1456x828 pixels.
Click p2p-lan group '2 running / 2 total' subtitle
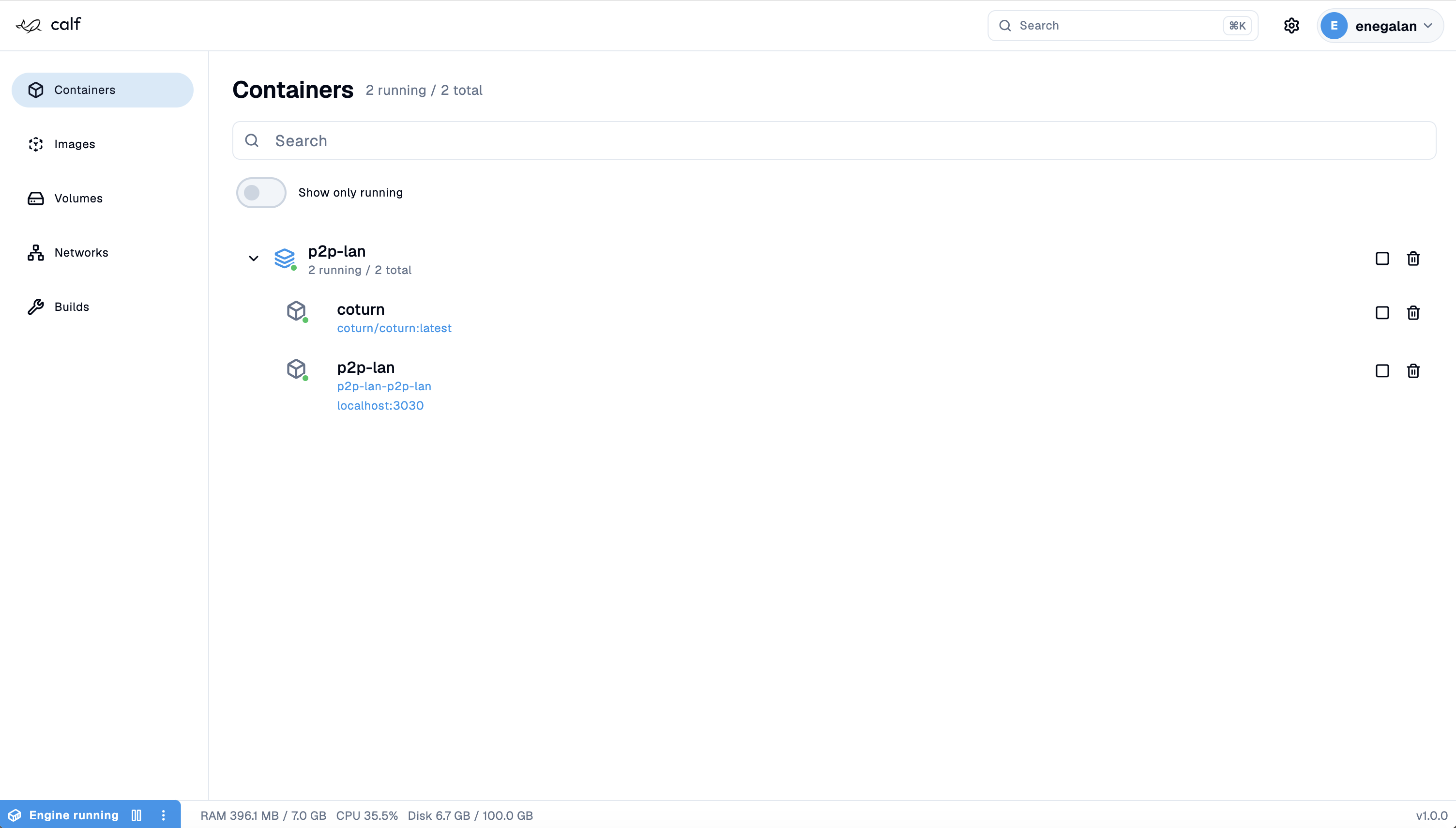point(360,270)
